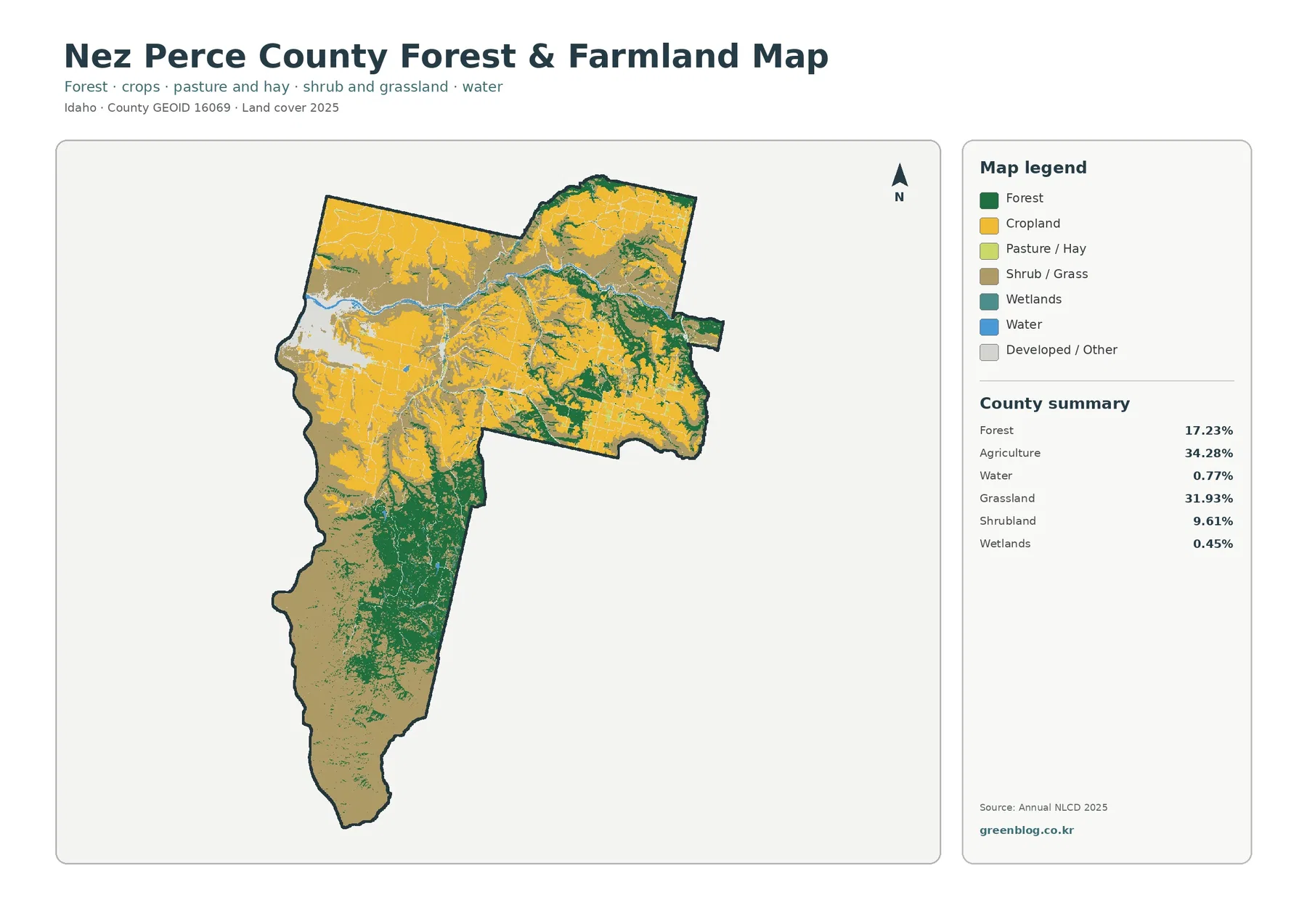The height and width of the screenshot is (924, 1307).
Task: Click the Water percentage value 0.77%
Action: (x=1213, y=475)
